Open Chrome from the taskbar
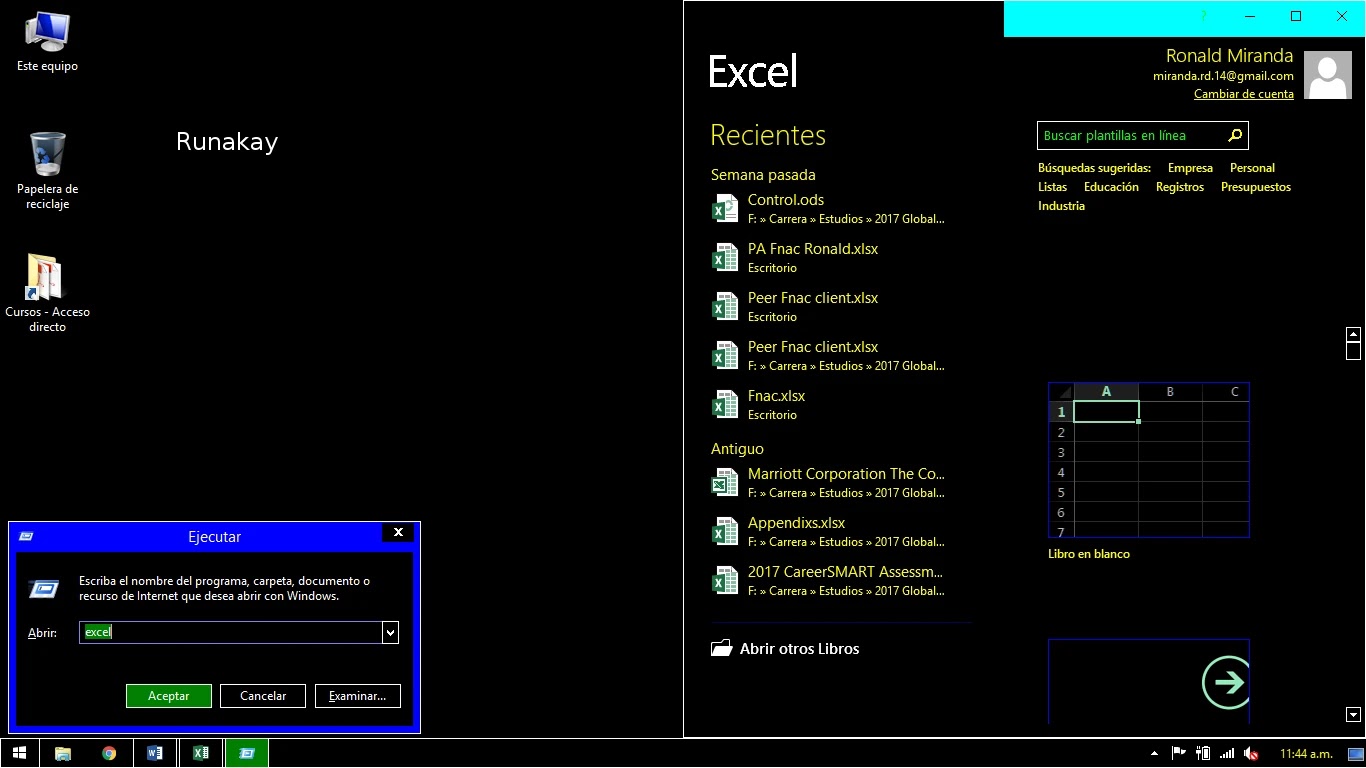 (109, 753)
